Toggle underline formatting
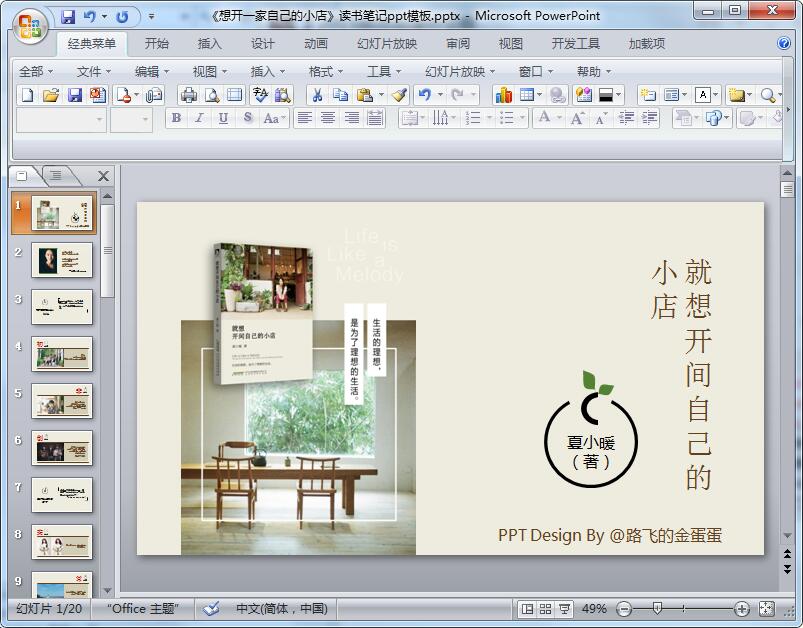This screenshot has width=803, height=628. pos(223,118)
